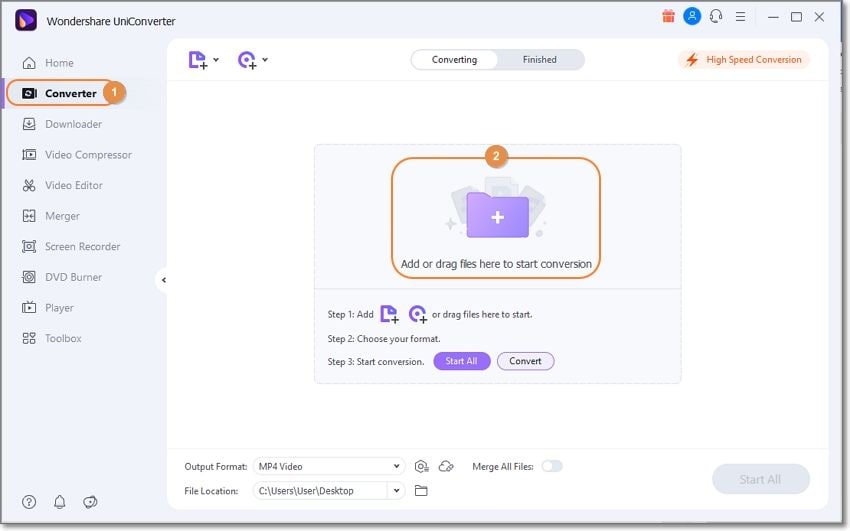Open the Output Format MP4 Video dropdown
The image size is (850, 531).
pyautogui.click(x=329, y=467)
